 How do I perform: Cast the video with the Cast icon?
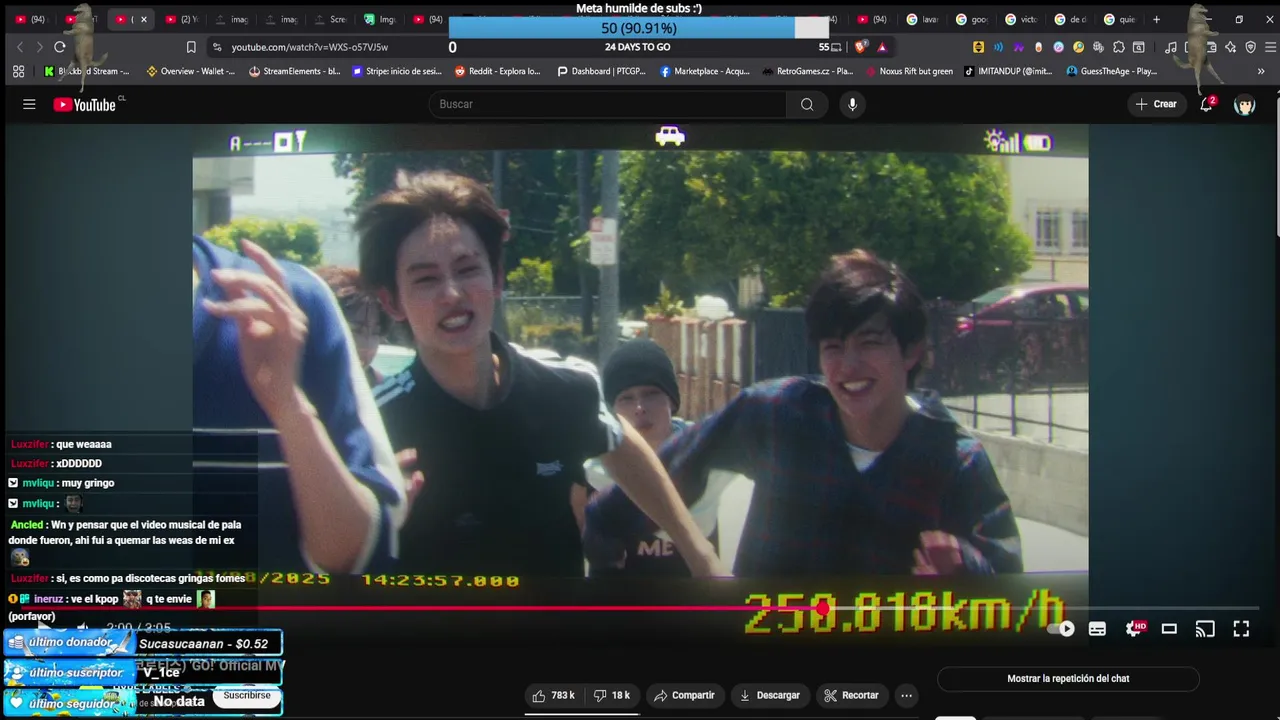click(1205, 629)
